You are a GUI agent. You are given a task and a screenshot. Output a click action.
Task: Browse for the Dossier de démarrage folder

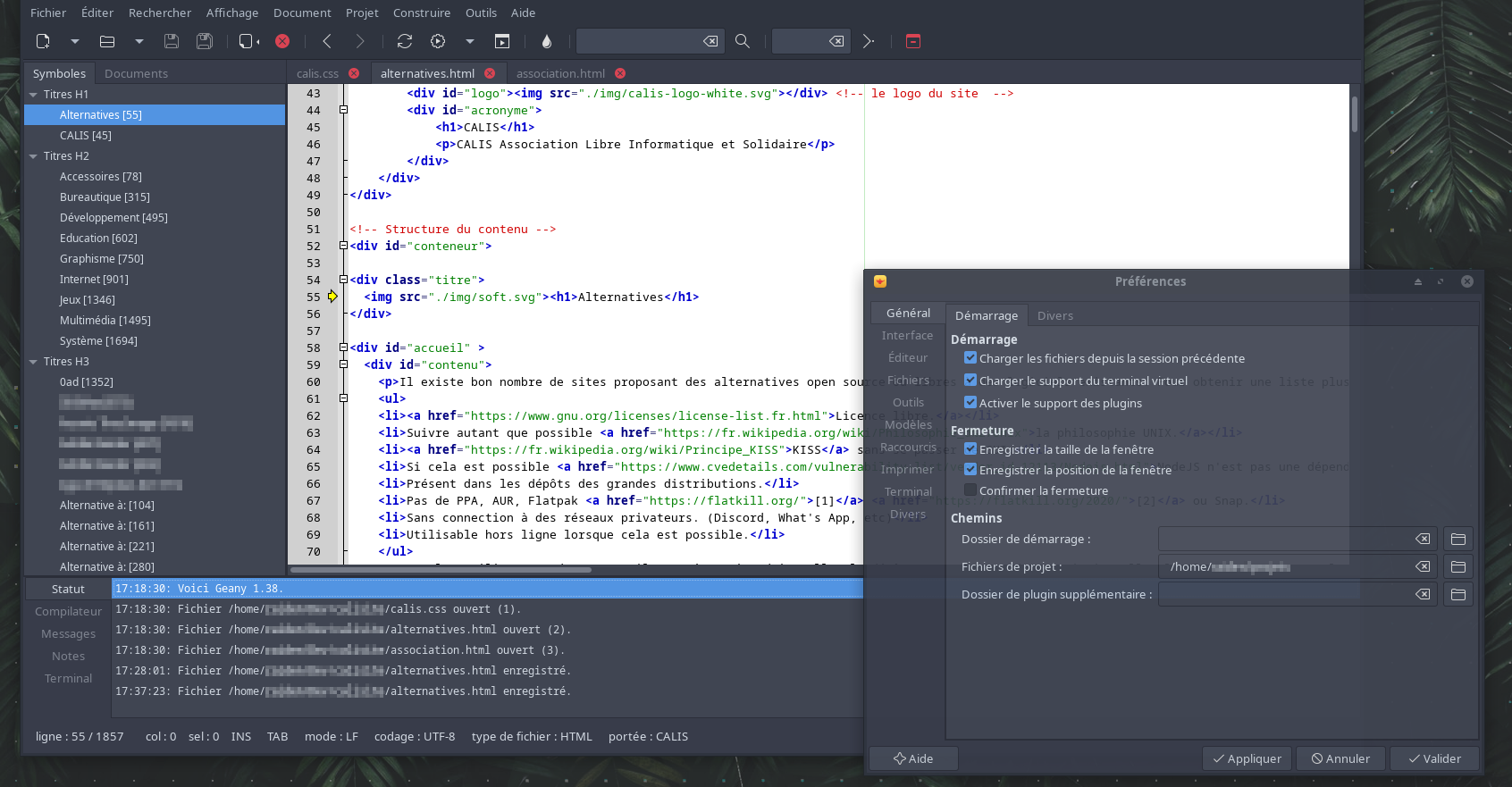click(x=1457, y=540)
